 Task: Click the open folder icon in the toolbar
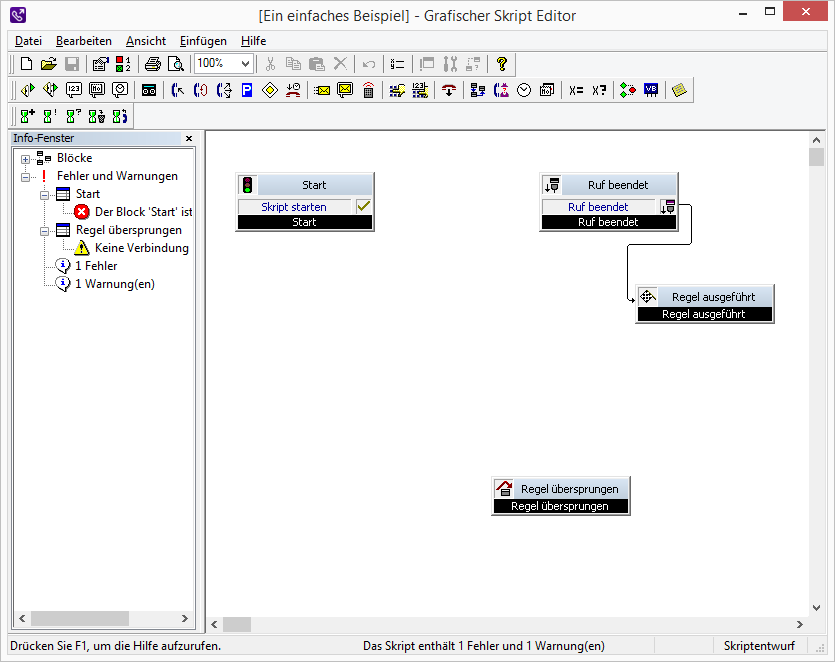49,64
